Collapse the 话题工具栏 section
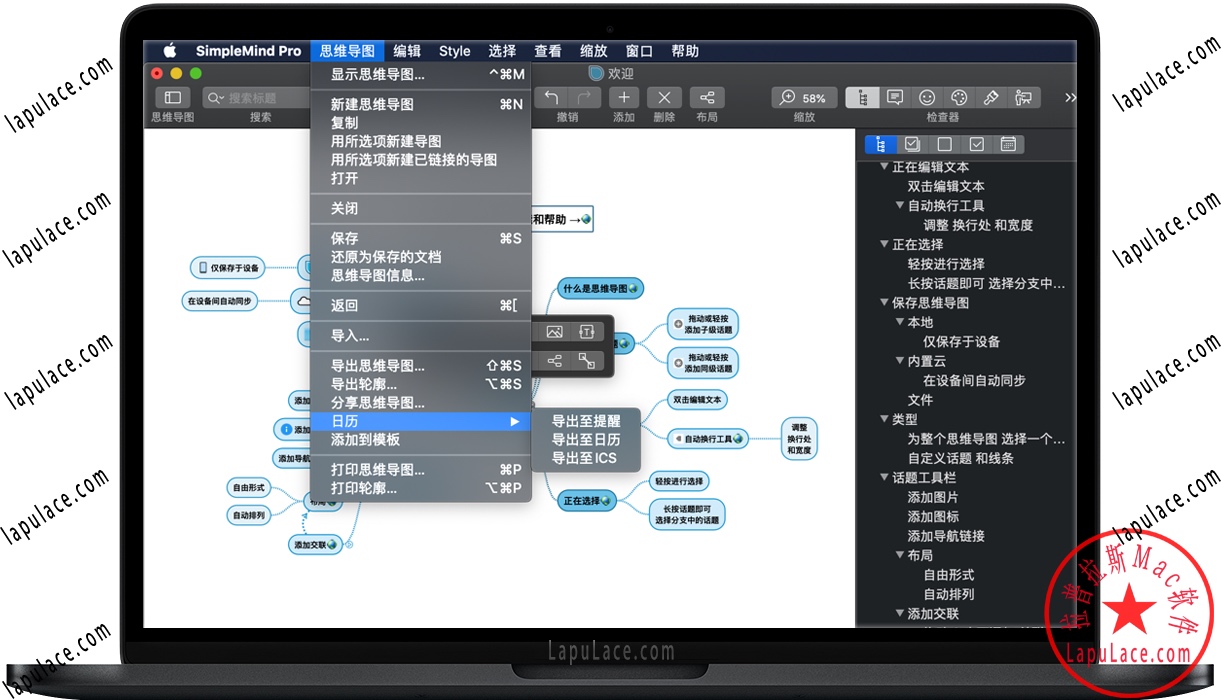1221x700 pixels. point(885,477)
